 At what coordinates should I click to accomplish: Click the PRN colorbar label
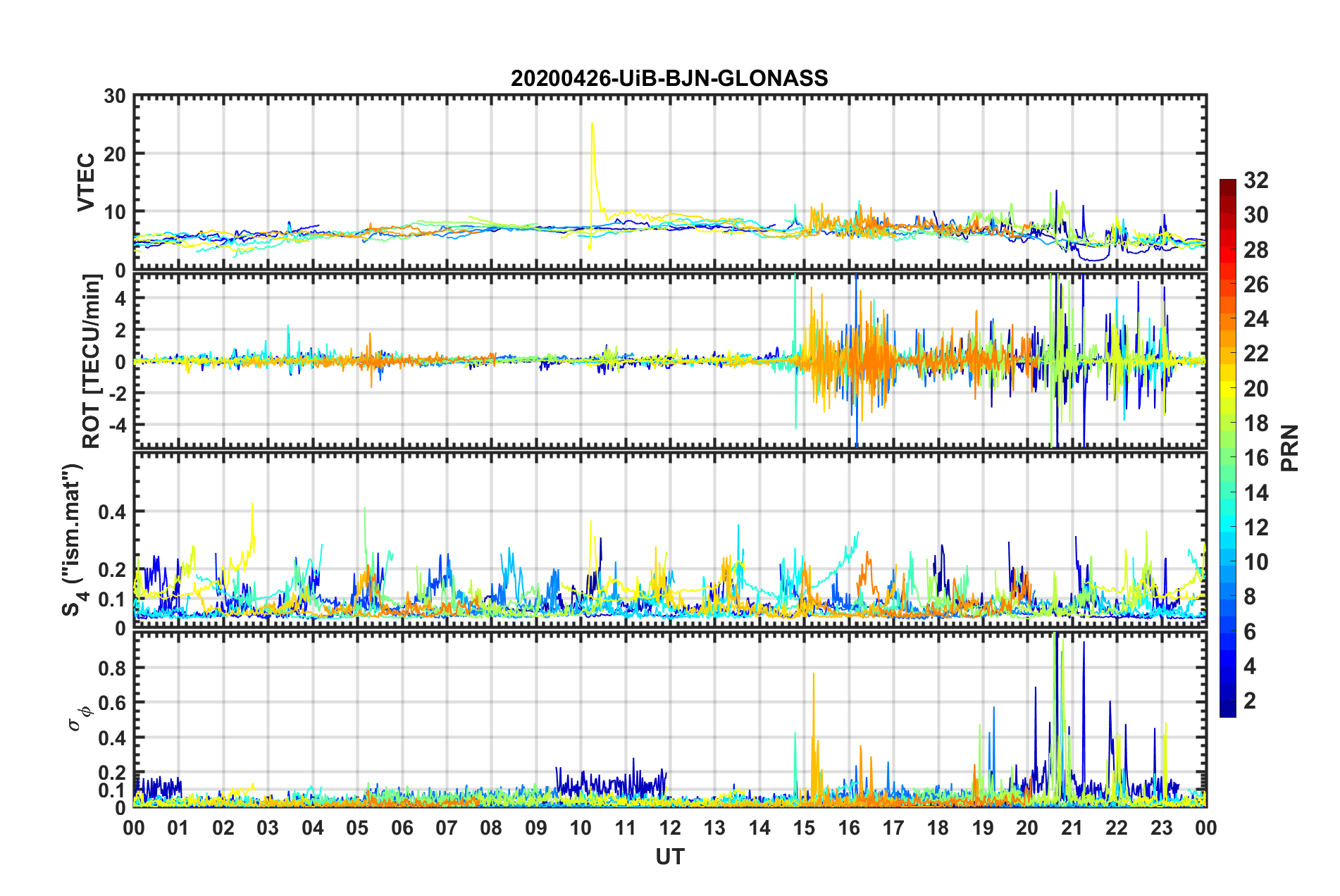(1289, 448)
